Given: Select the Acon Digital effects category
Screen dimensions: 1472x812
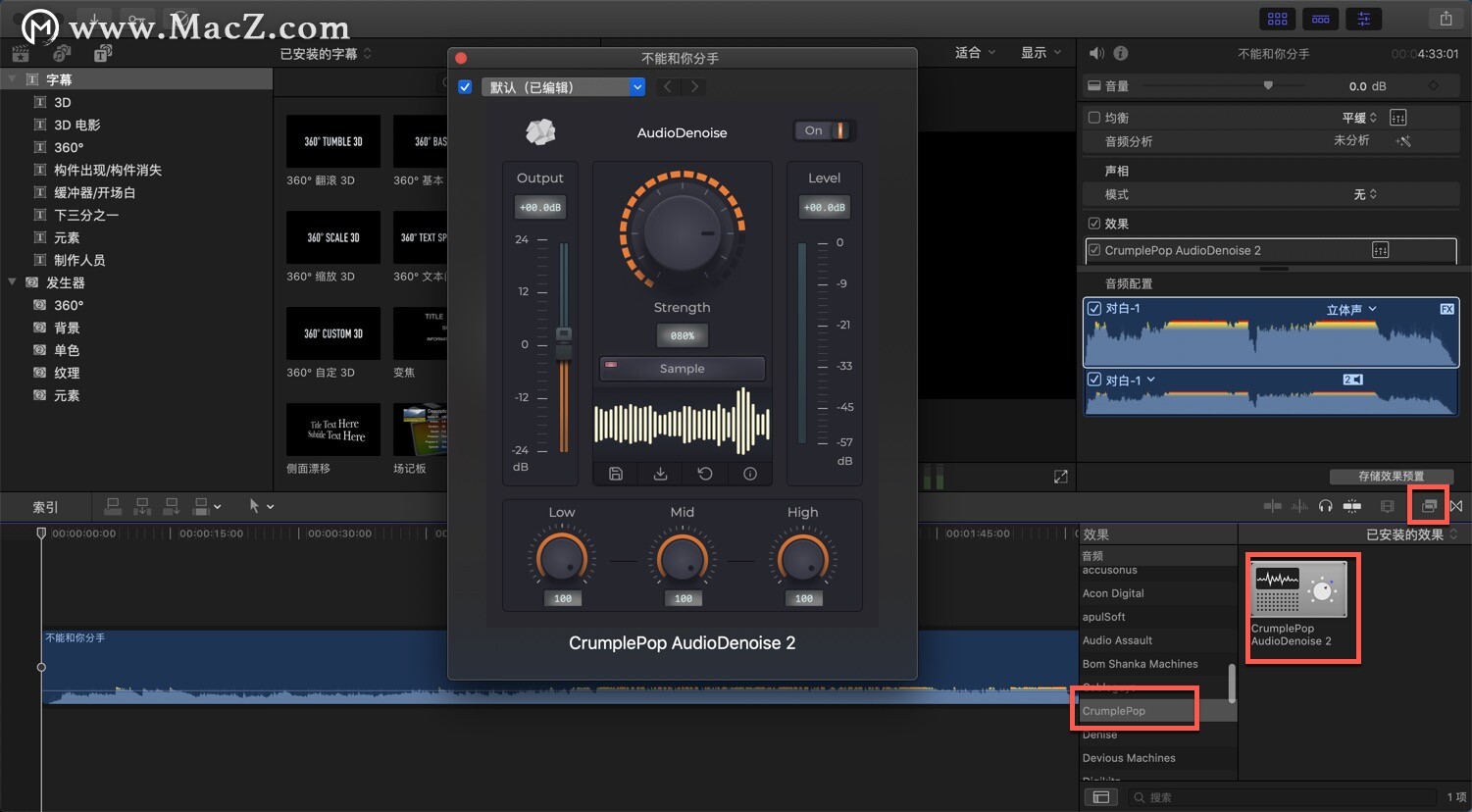Looking at the screenshot, I should 1113,593.
